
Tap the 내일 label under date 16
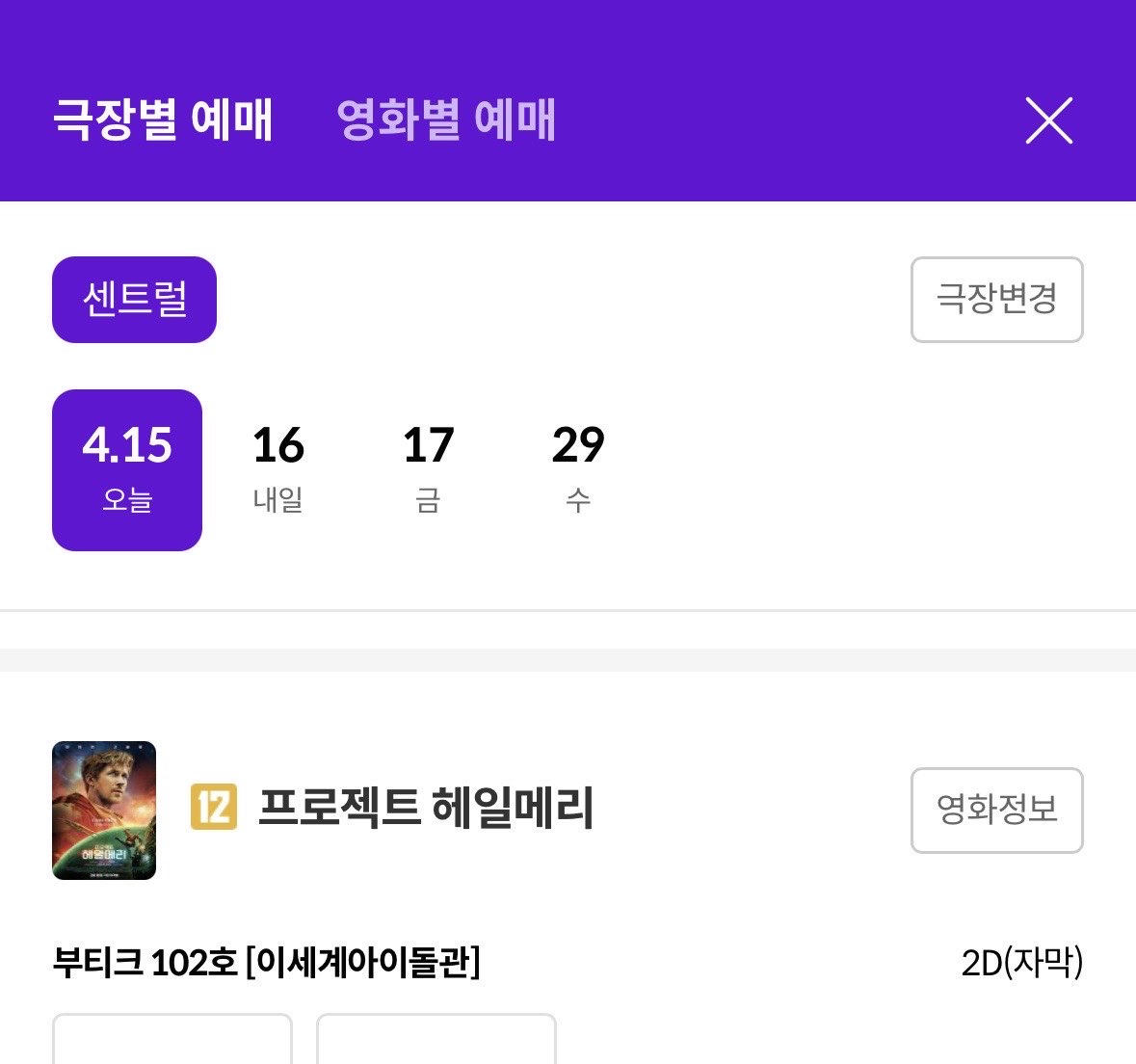pyautogui.click(x=278, y=500)
